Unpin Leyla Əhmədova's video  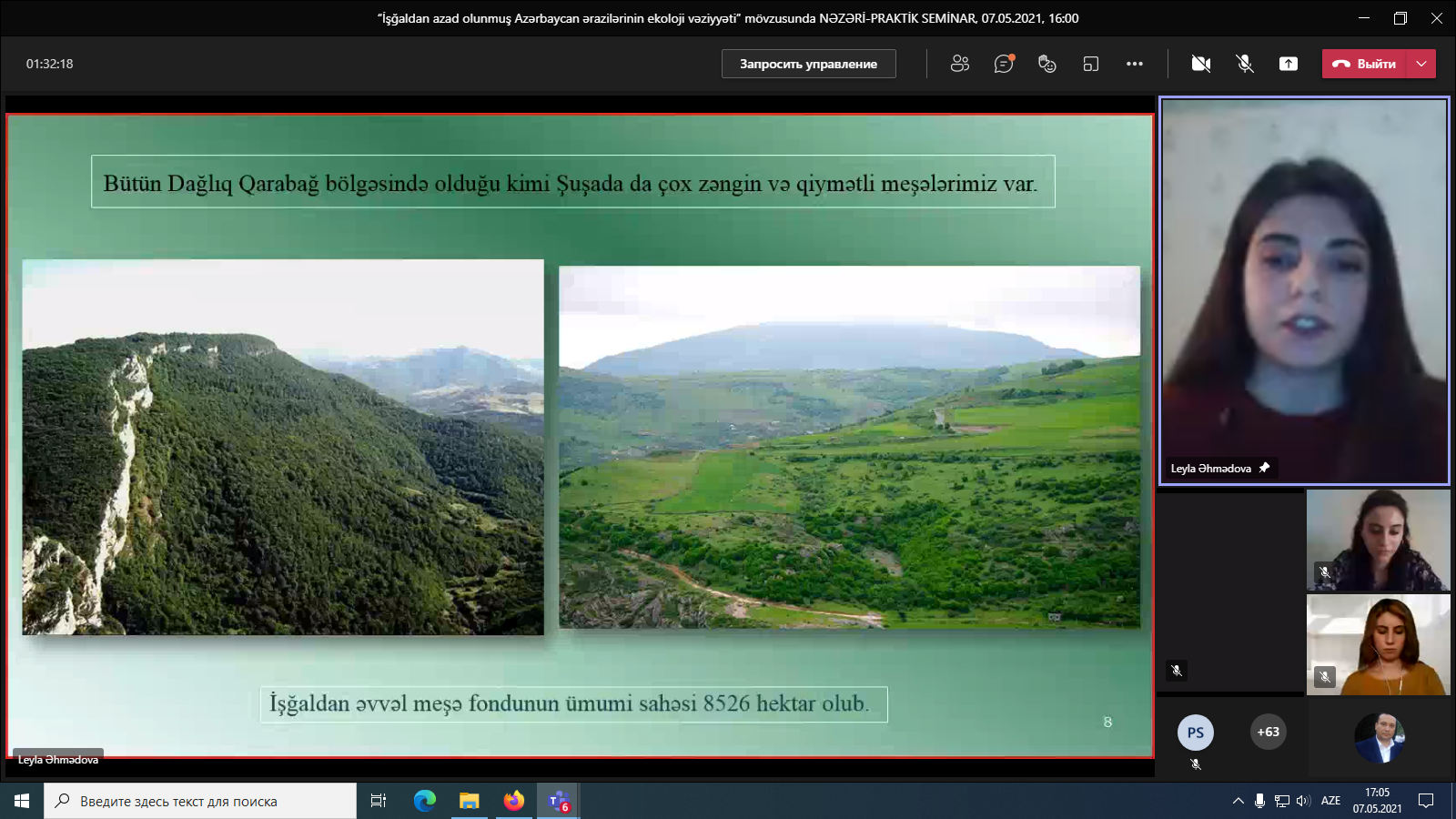click(1264, 468)
